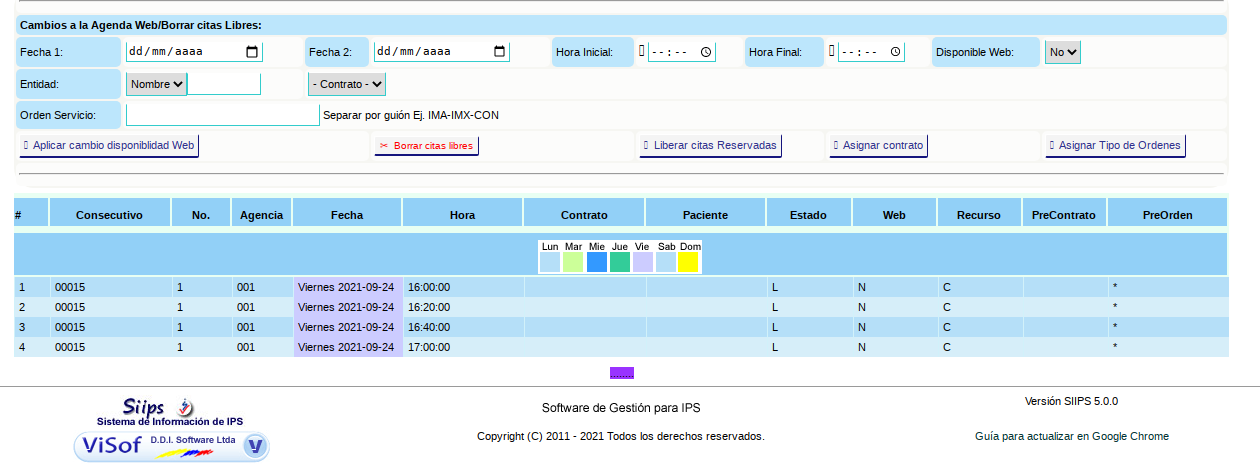Expand the Contrato selector dropdown
This screenshot has width=1260, height=464.
tap(347, 84)
